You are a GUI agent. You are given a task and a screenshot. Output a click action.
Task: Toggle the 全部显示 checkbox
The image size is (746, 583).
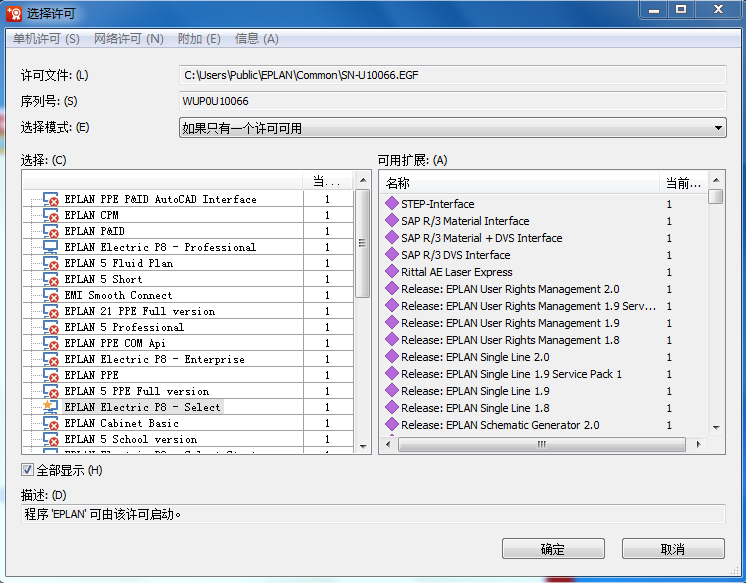[x=28, y=470]
